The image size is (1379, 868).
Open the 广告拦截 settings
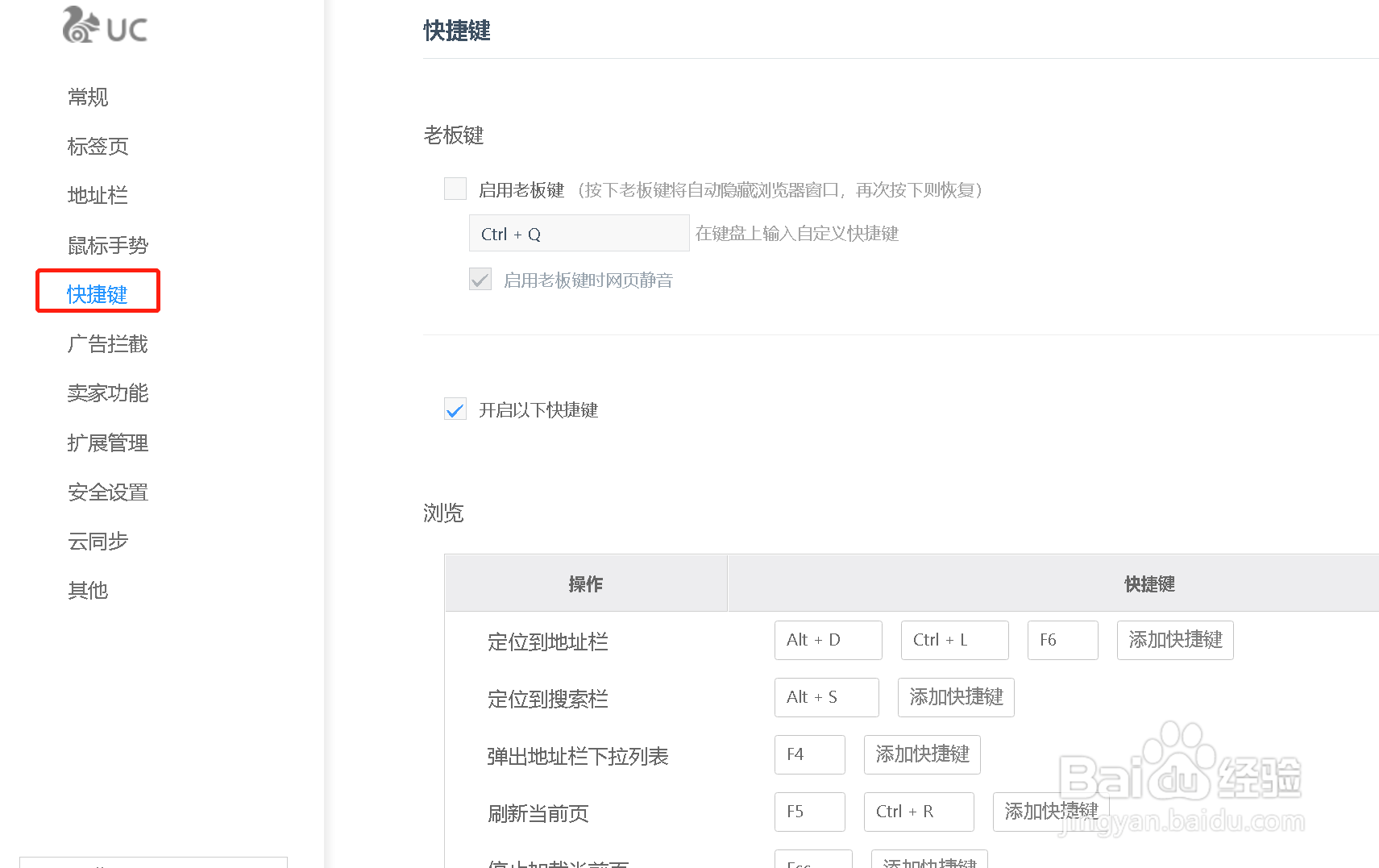[x=107, y=343]
